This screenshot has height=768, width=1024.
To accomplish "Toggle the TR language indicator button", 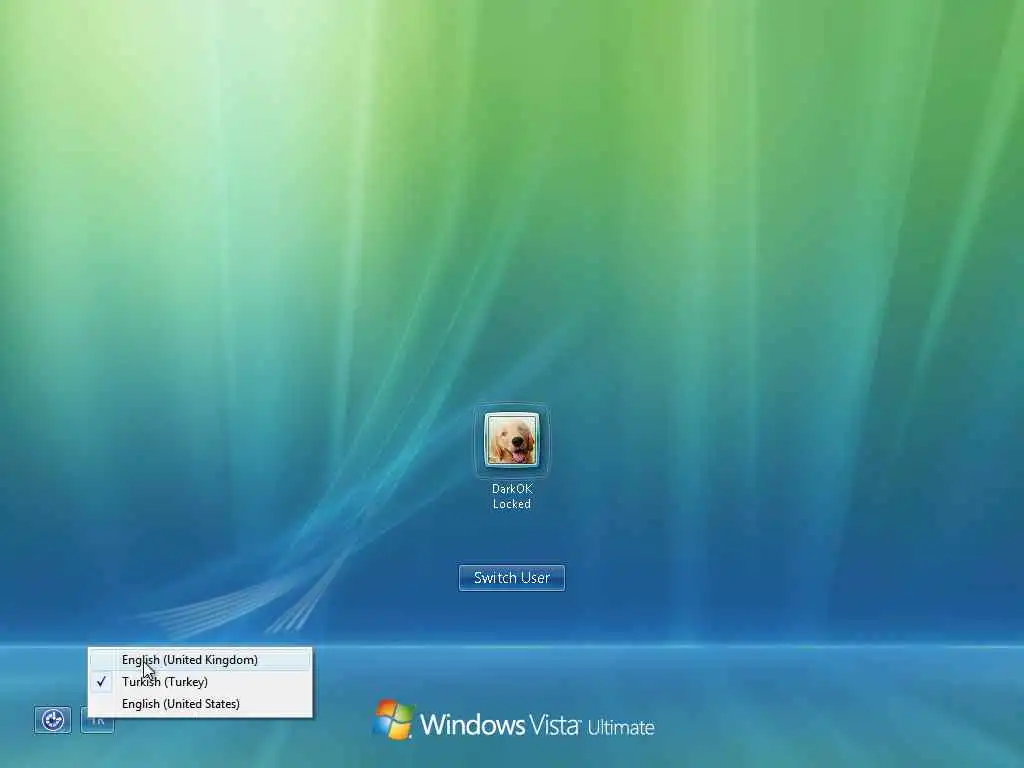I will coord(97,724).
